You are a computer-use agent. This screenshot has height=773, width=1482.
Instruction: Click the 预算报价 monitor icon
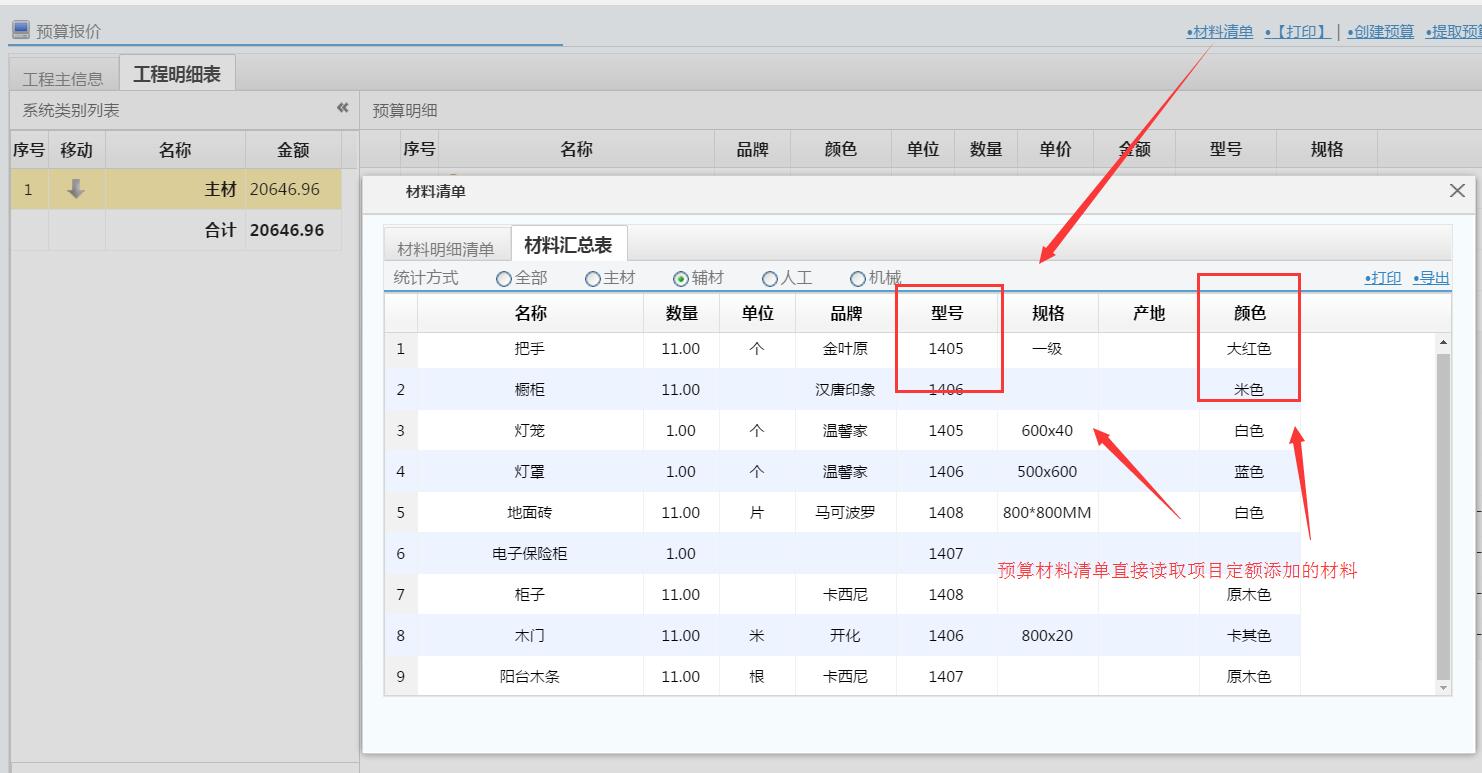click(x=20, y=30)
